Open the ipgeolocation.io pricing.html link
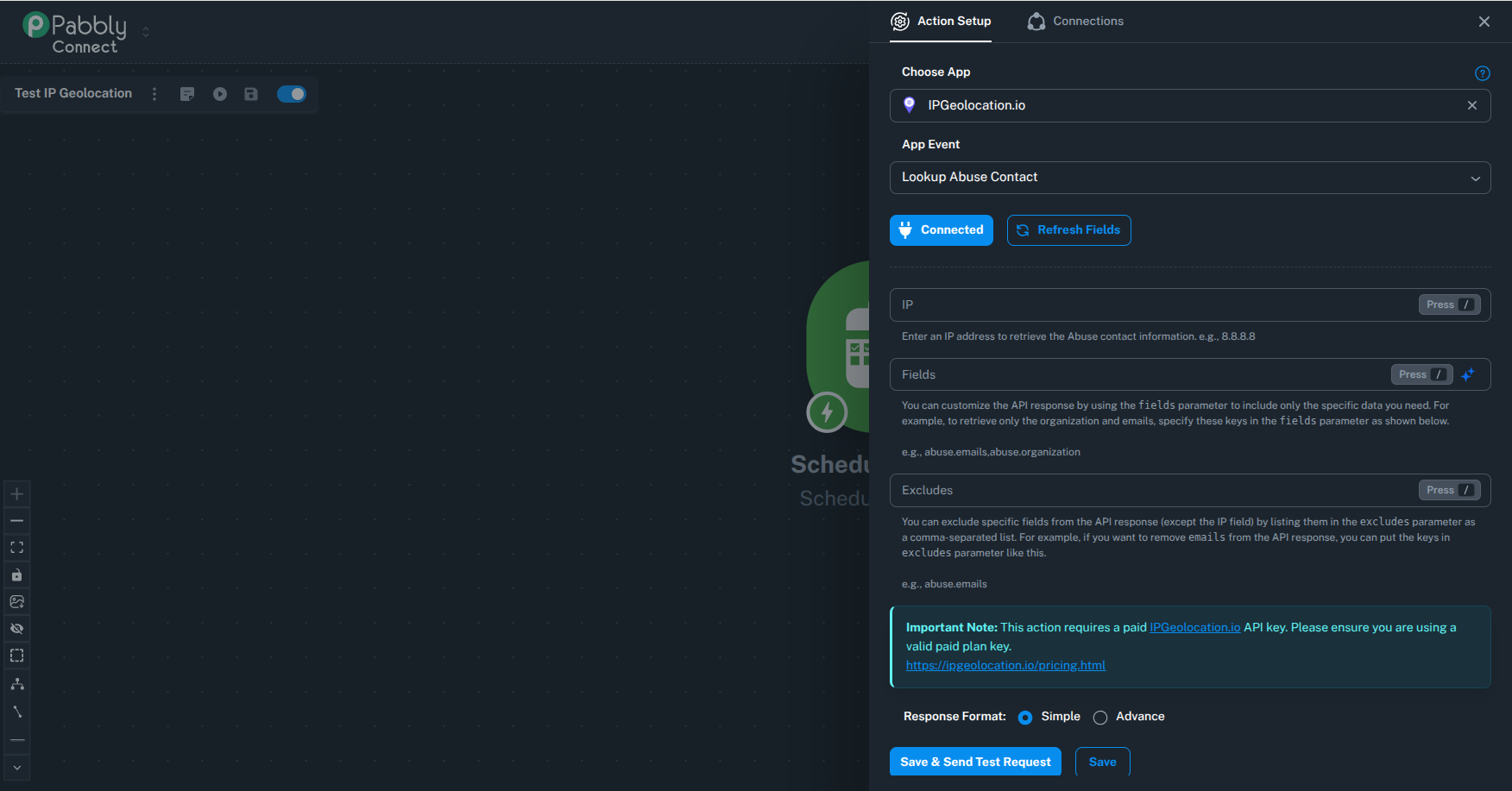This screenshot has width=1512, height=791. pos(1005,665)
